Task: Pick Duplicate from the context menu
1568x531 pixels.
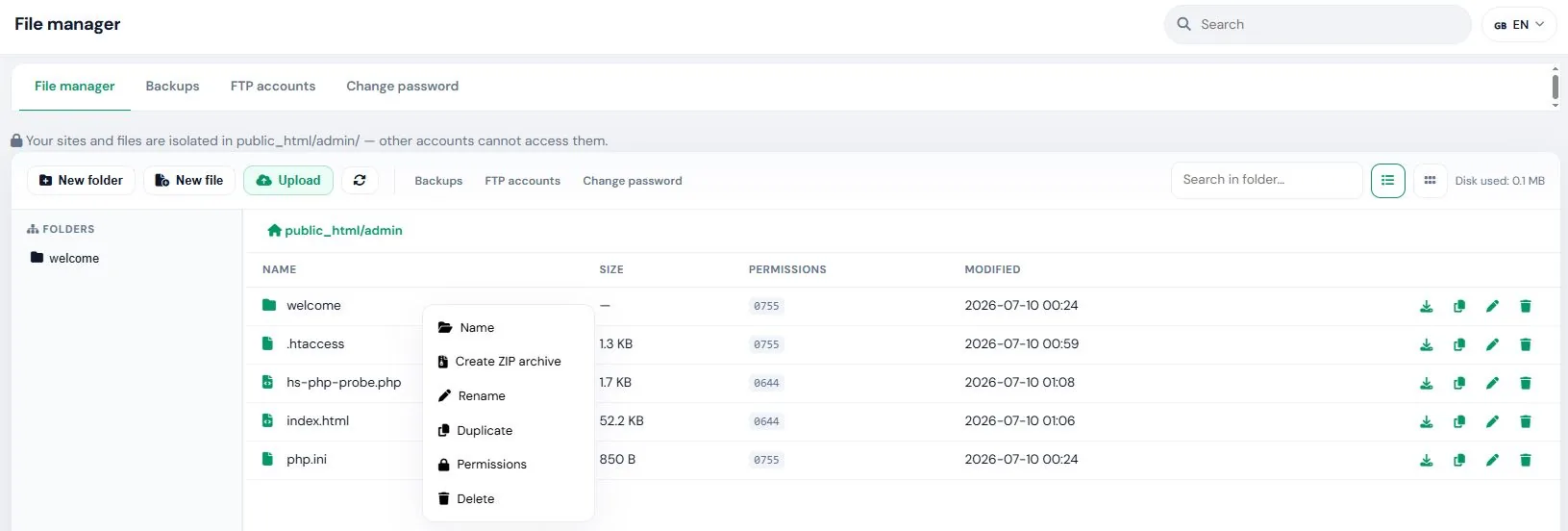Action: pyautogui.click(x=508, y=431)
